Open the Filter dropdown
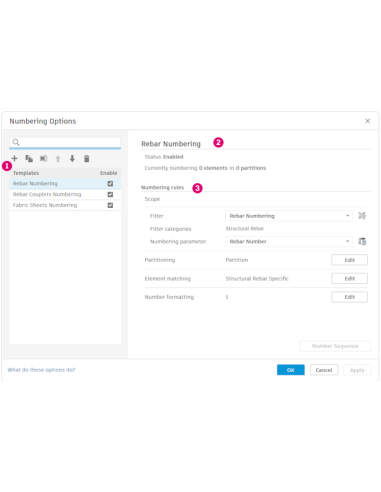This screenshot has height=492, width=381. coord(289,216)
